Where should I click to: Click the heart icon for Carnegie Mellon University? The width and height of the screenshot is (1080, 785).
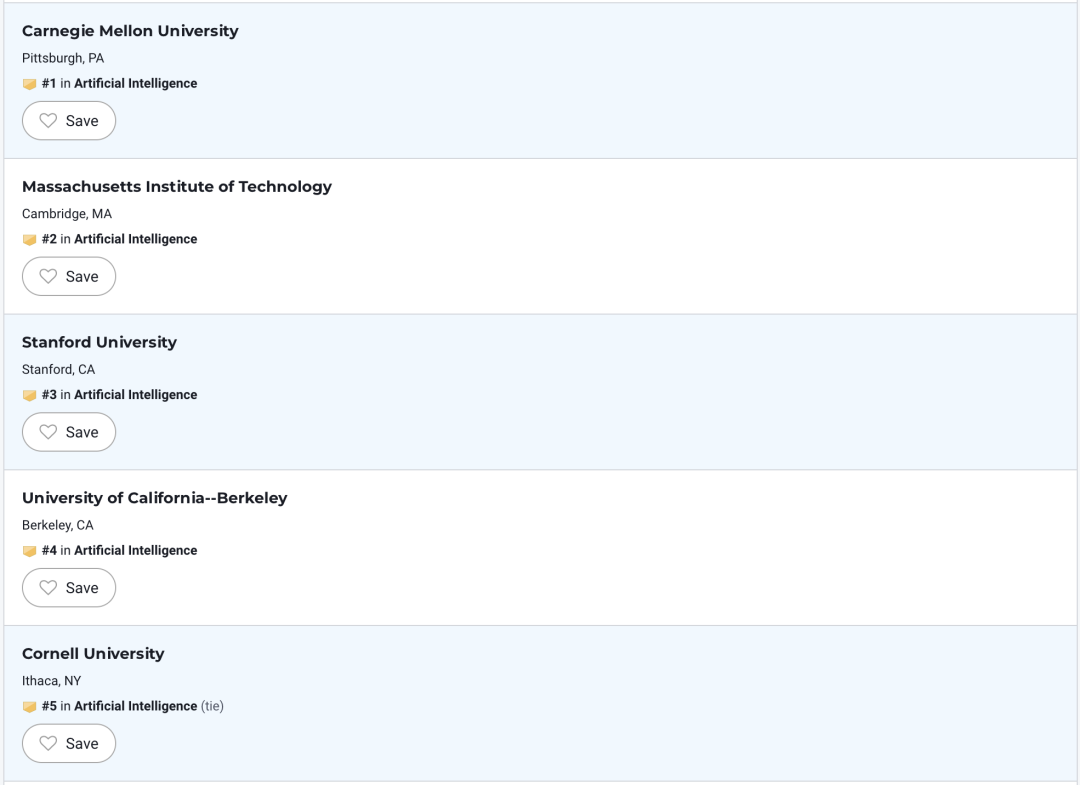click(48, 121)
